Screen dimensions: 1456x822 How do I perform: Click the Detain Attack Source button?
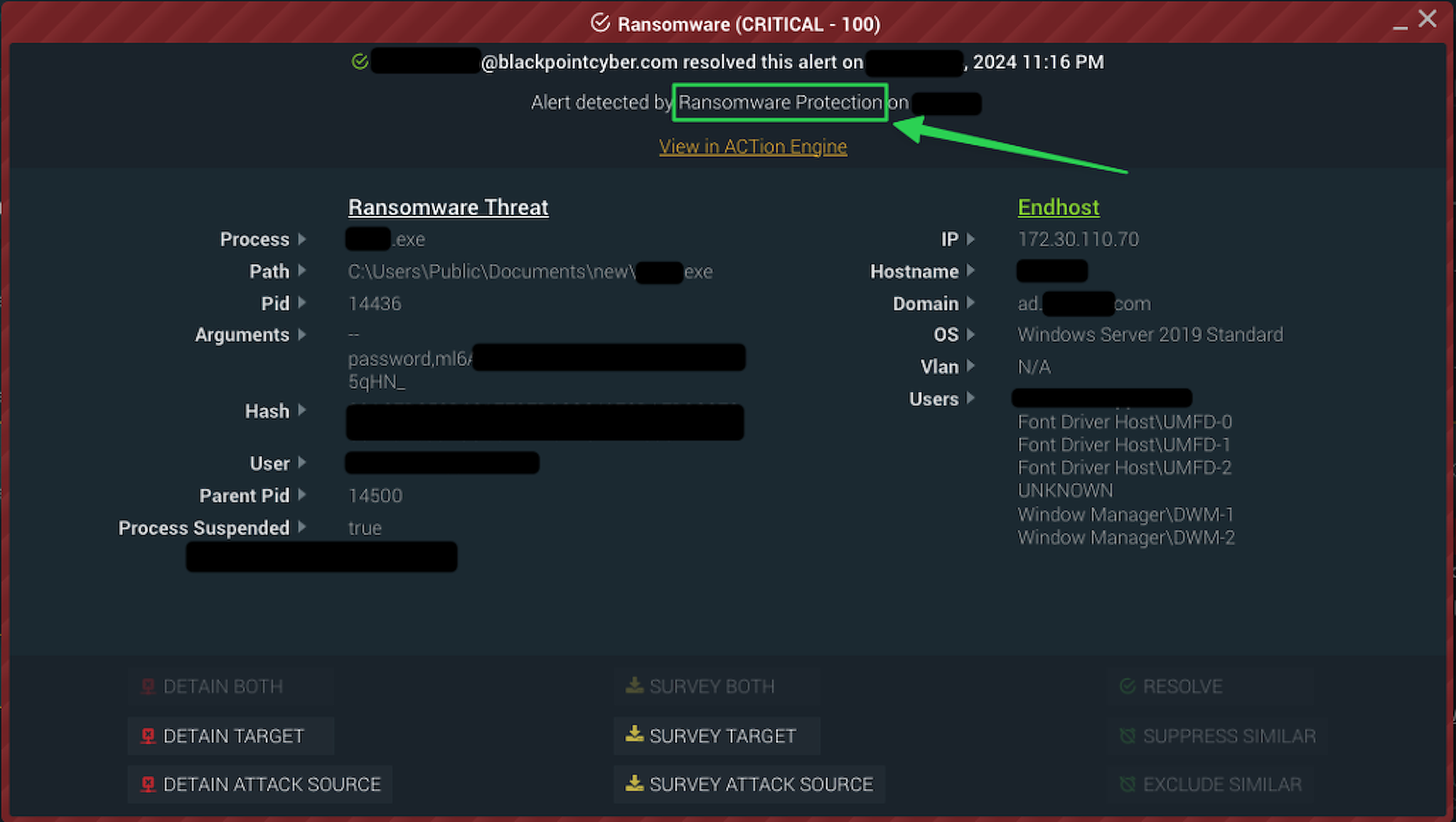point(259,784)
